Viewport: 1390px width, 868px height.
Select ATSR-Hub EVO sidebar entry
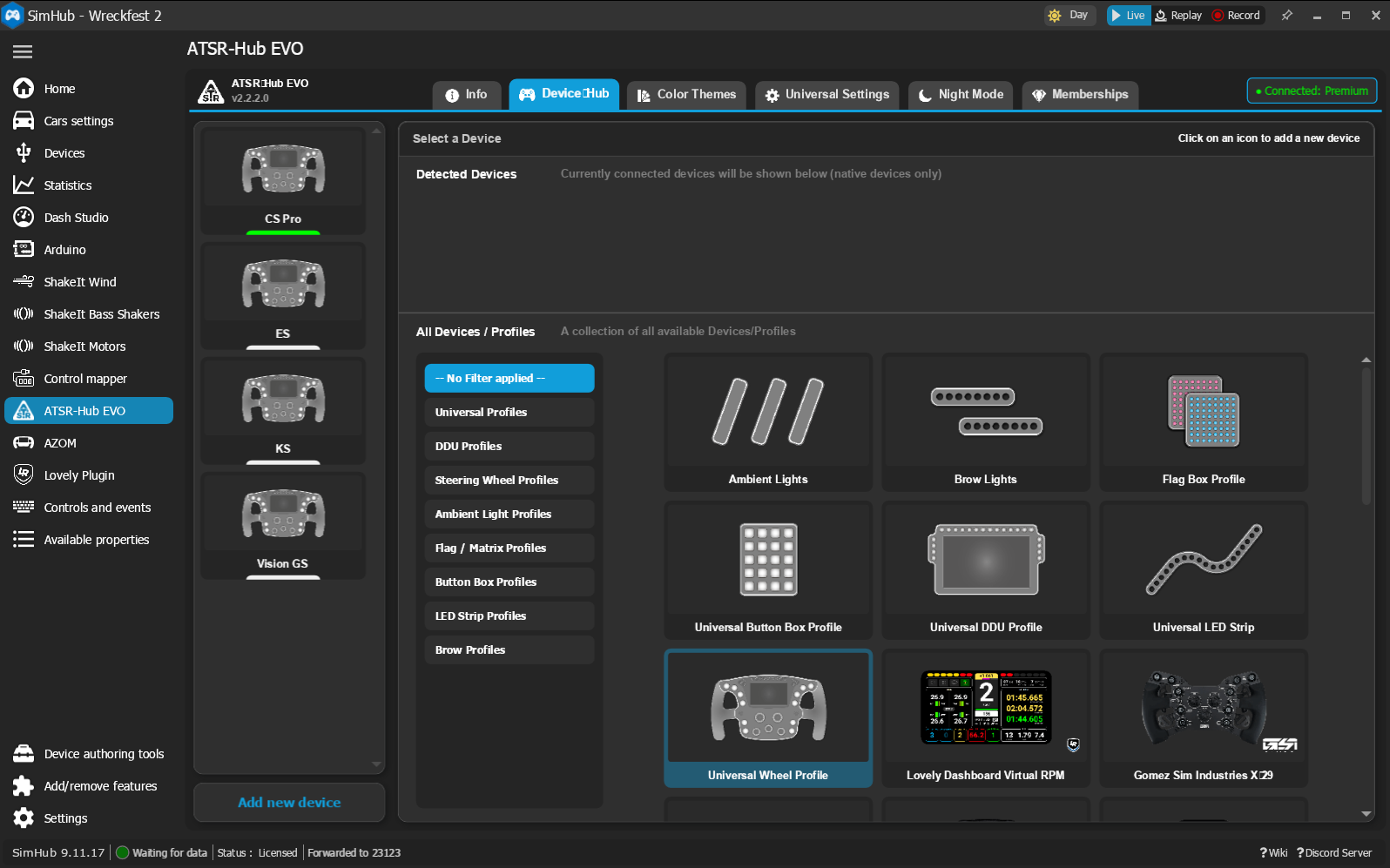coord(89,411)
